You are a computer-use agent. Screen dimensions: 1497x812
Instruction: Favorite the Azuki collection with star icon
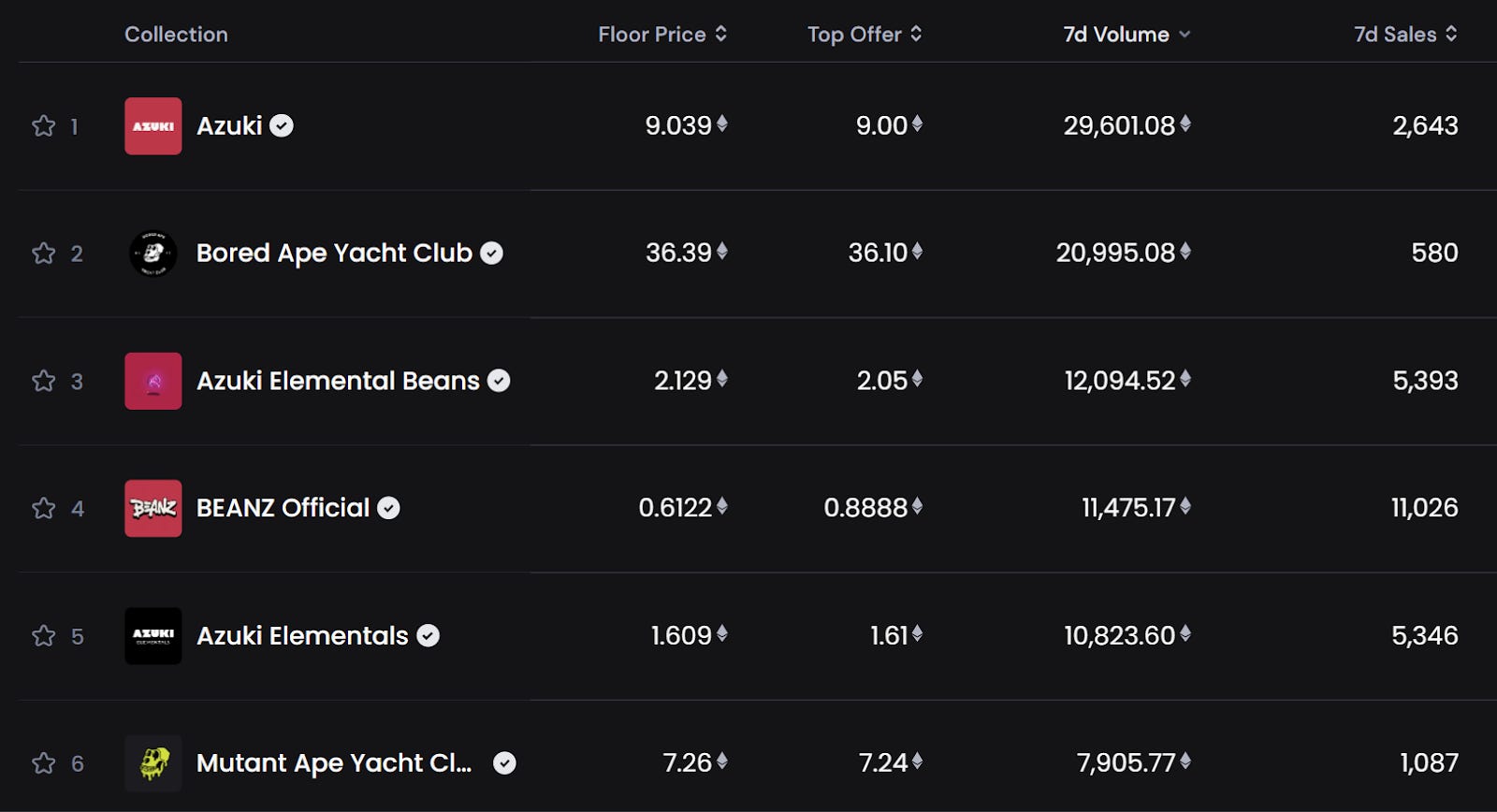pyautogui.click(x=43, y=126)
